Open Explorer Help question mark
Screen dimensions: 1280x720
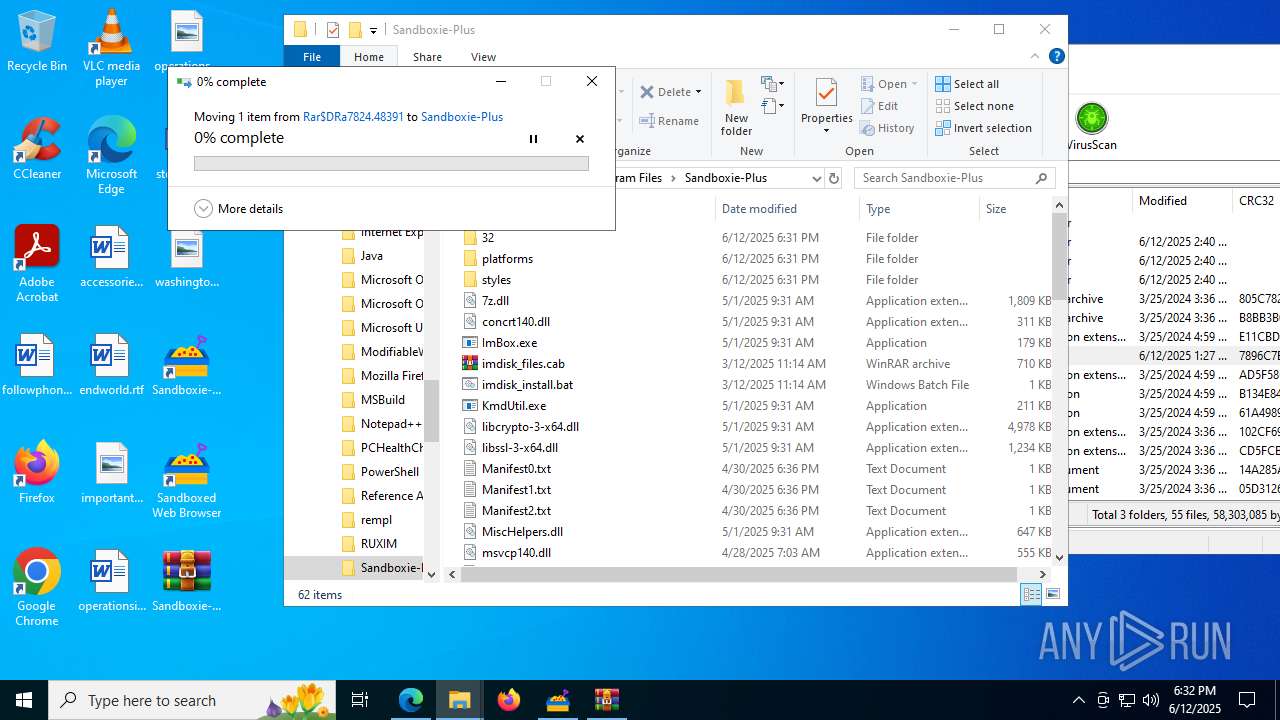pos(1056,57)
